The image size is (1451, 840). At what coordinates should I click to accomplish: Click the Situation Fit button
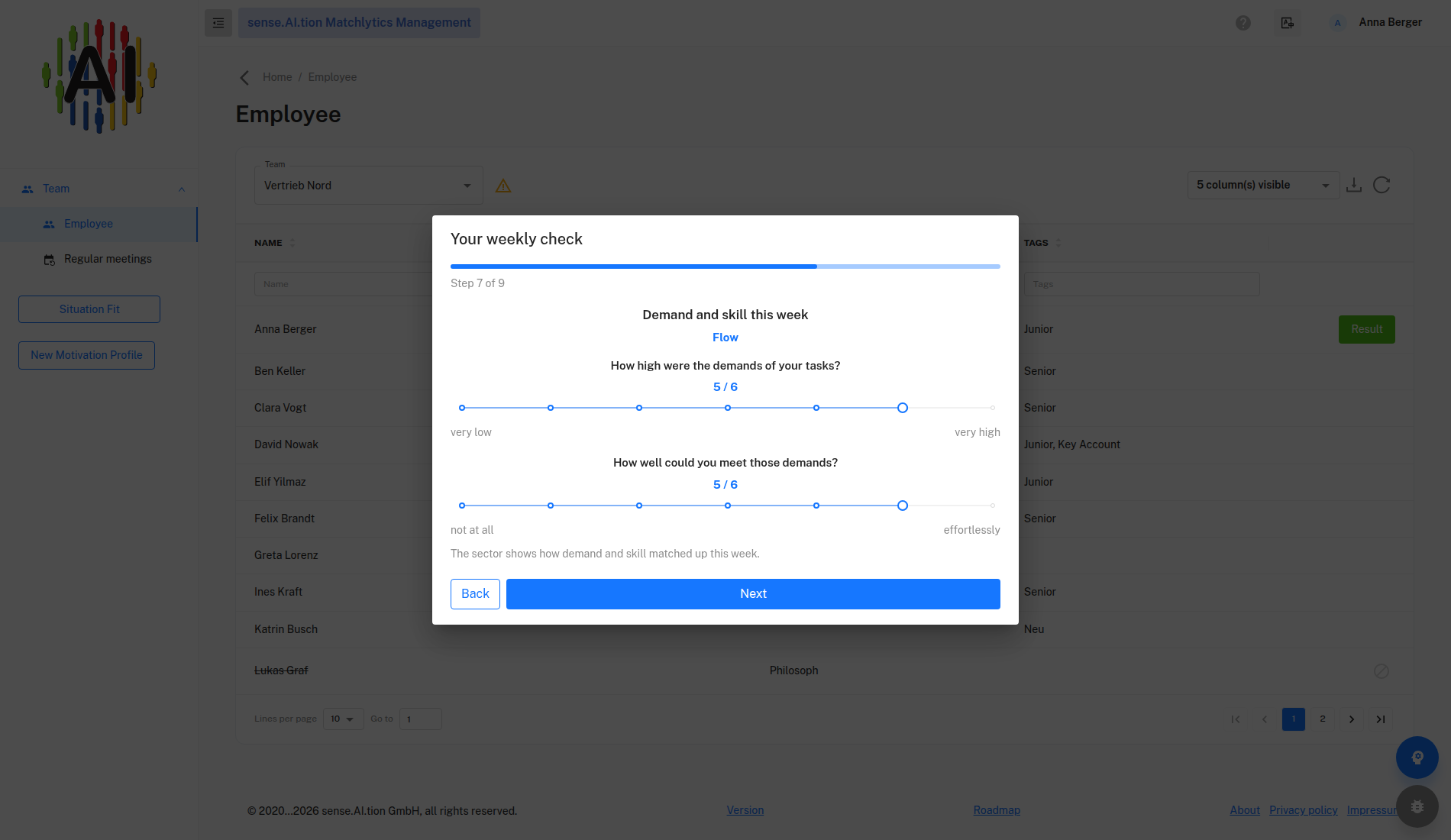89,309
